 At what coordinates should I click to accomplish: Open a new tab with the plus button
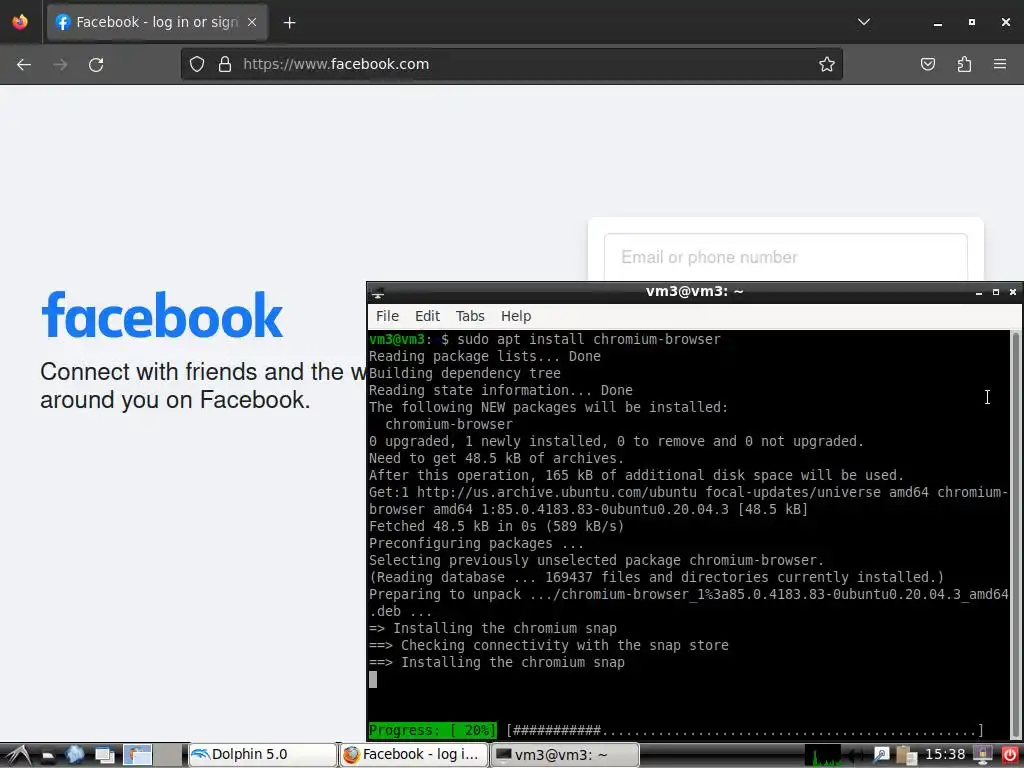tap(289, 22)
